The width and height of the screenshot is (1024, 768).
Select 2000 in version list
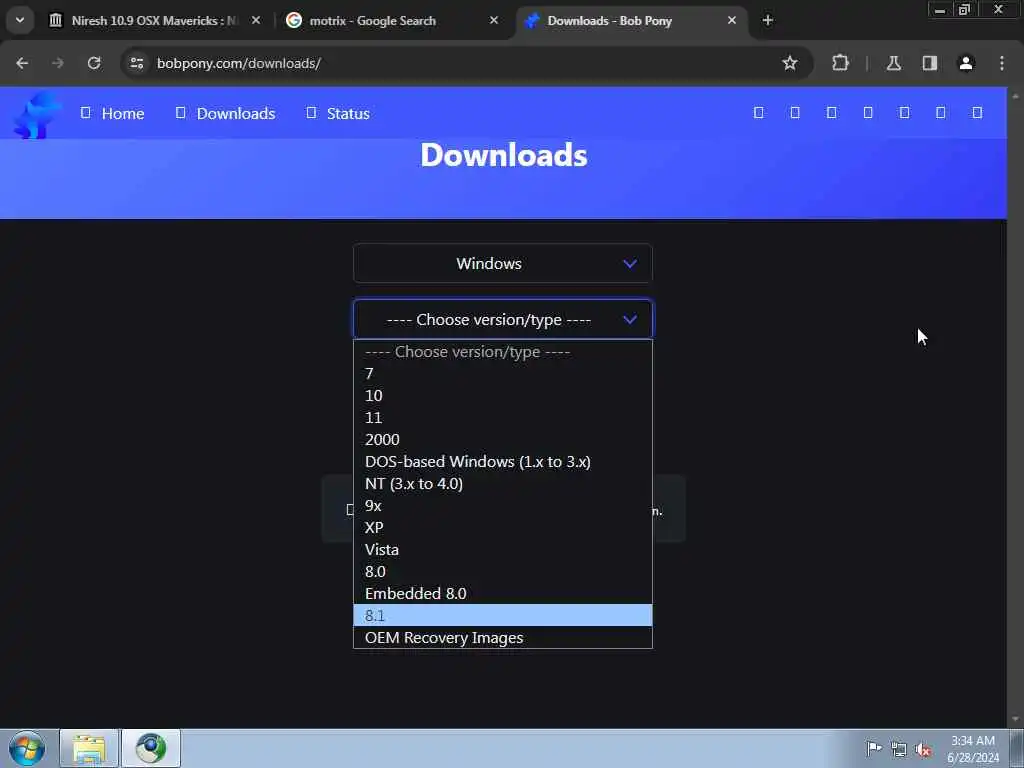click(503, 440)
